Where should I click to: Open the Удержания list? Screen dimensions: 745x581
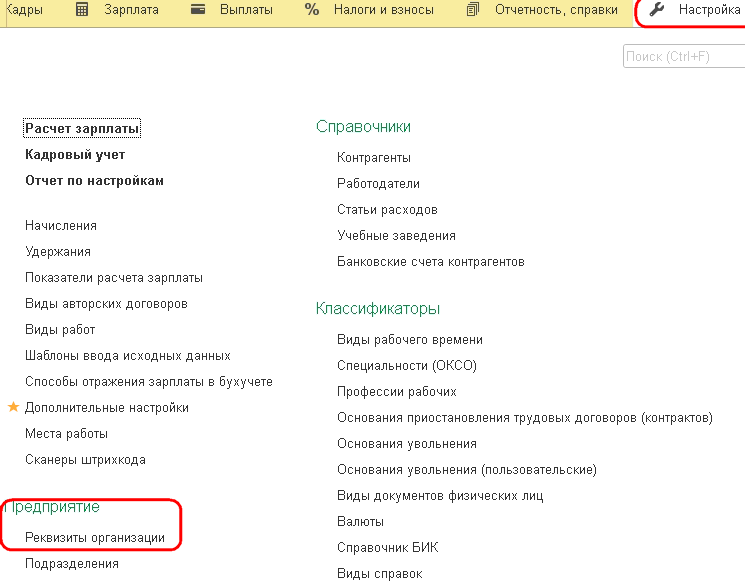point(58,252)
